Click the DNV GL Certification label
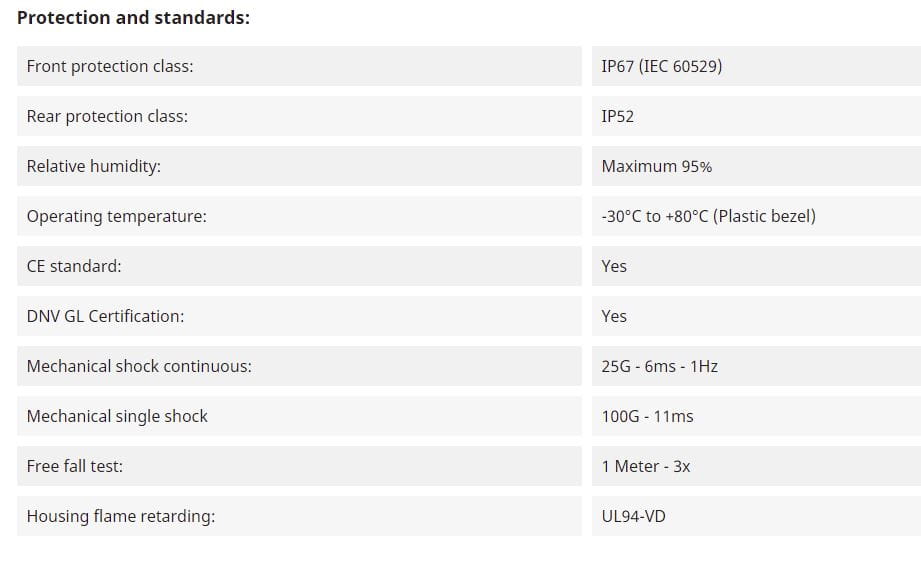 (x=106, y=316)
